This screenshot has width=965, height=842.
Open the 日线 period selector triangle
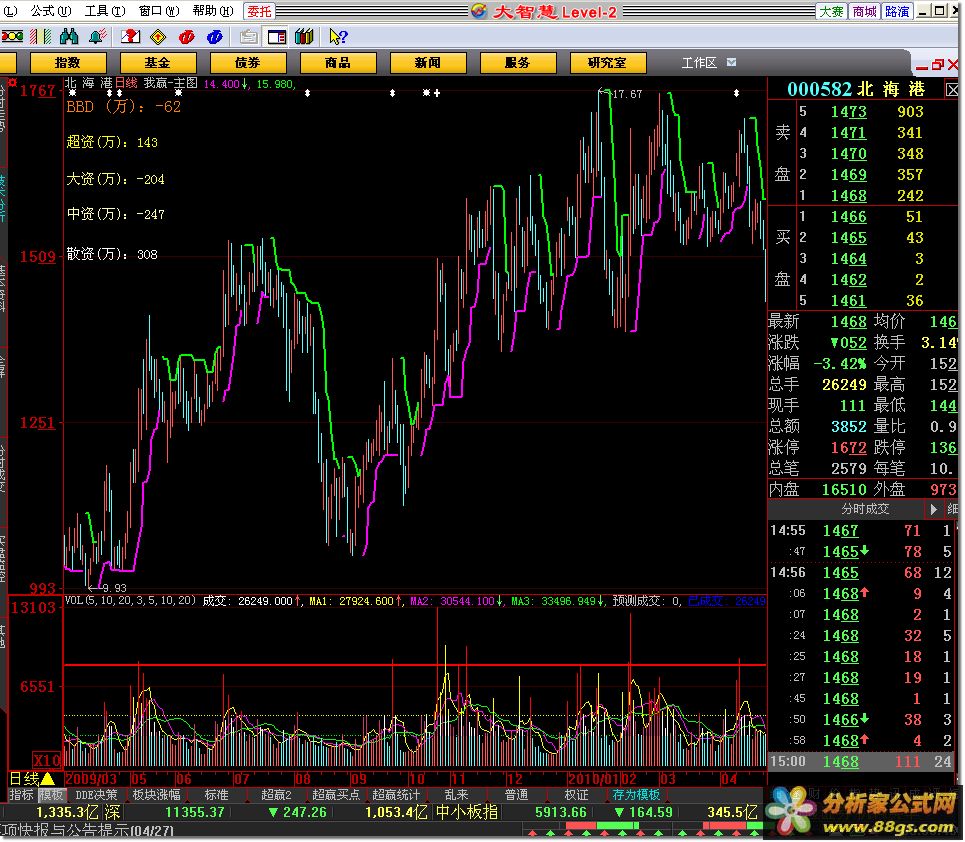[x=47, y=779]
